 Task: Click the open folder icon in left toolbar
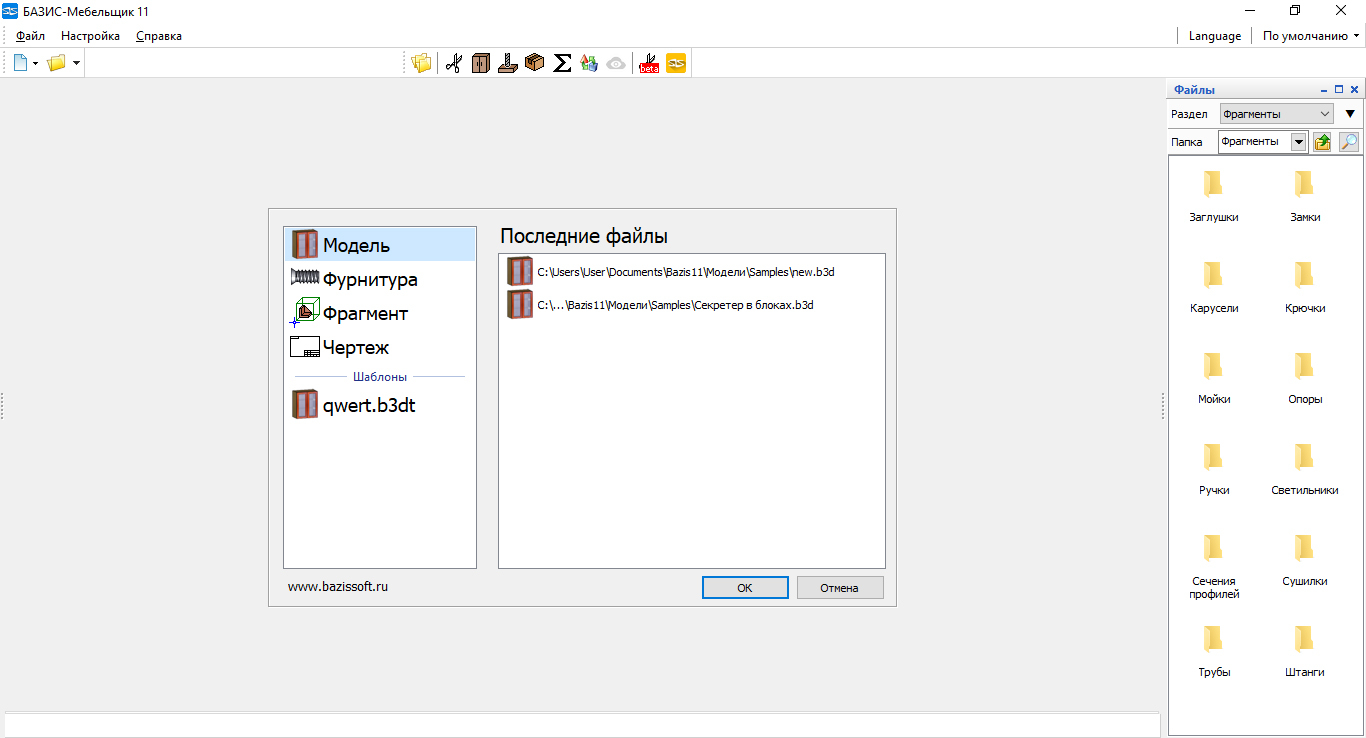tap(56, 63)
